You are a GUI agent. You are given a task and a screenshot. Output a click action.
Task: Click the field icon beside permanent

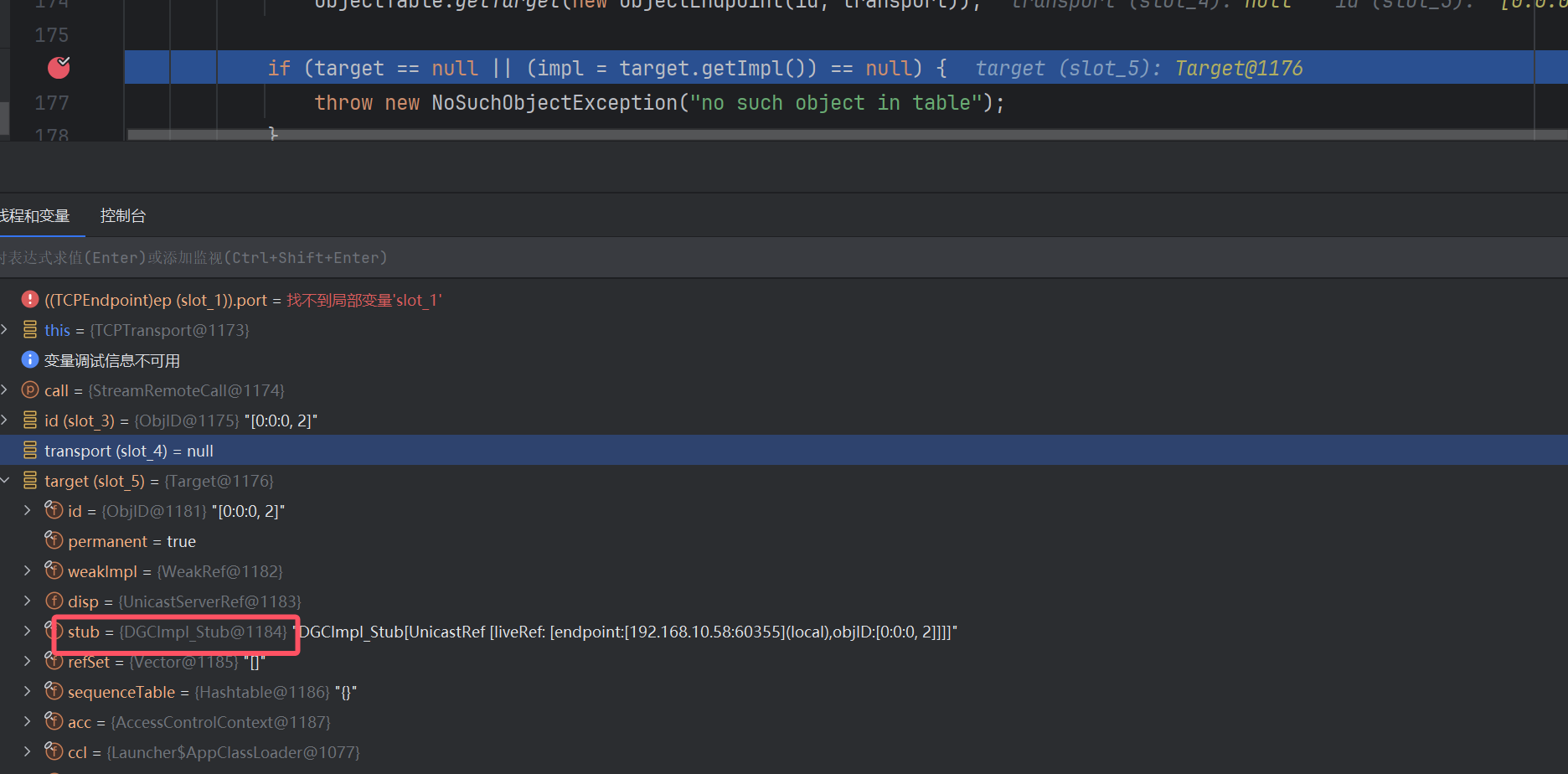tap(54, 540)
